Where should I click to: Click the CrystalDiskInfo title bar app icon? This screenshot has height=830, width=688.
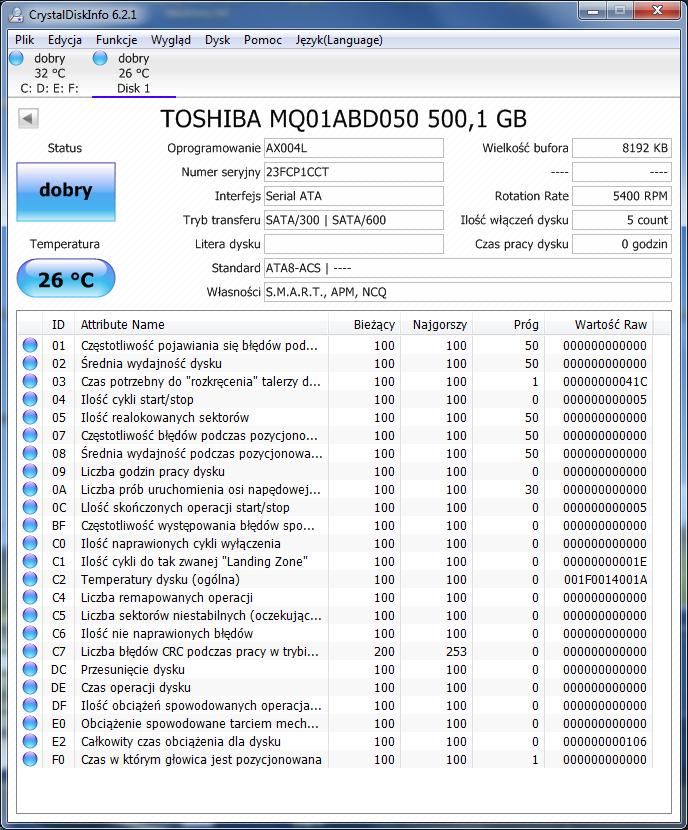[x=17, y=14]
